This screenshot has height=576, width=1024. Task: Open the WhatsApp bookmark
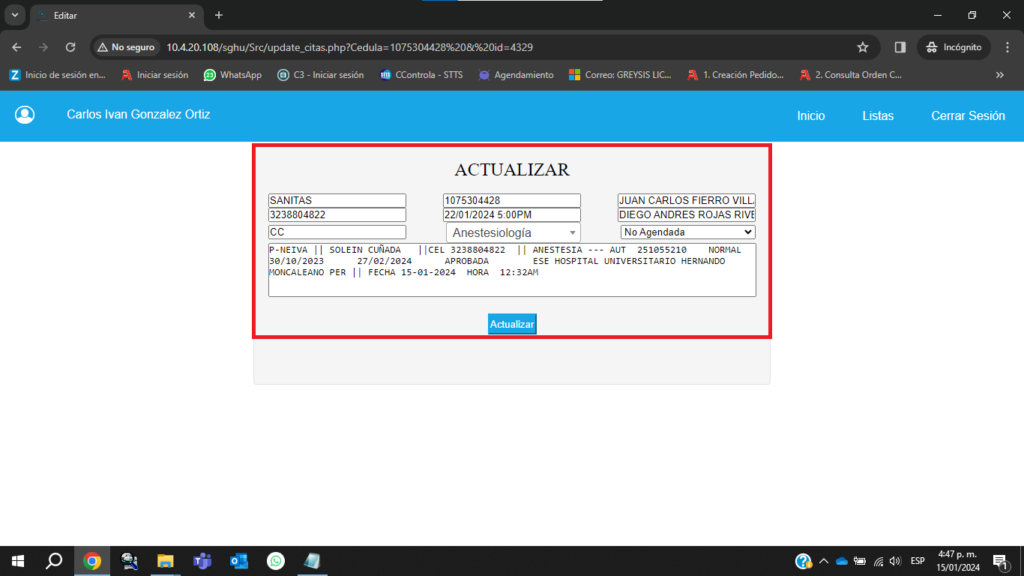click(232, 75)
